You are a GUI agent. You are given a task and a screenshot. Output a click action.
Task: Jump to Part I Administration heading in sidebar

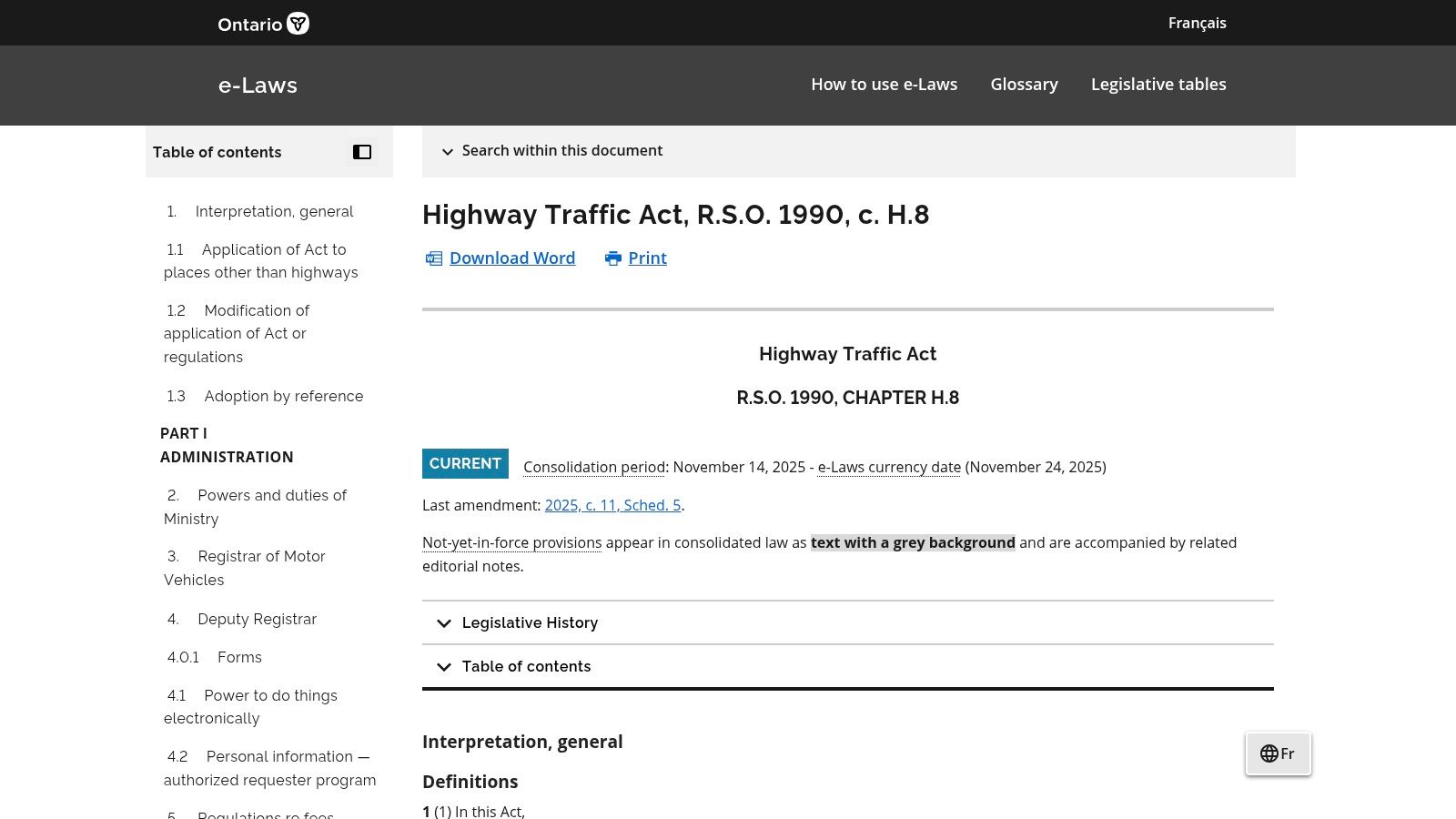pyautogui.click(x=227, y=445)
